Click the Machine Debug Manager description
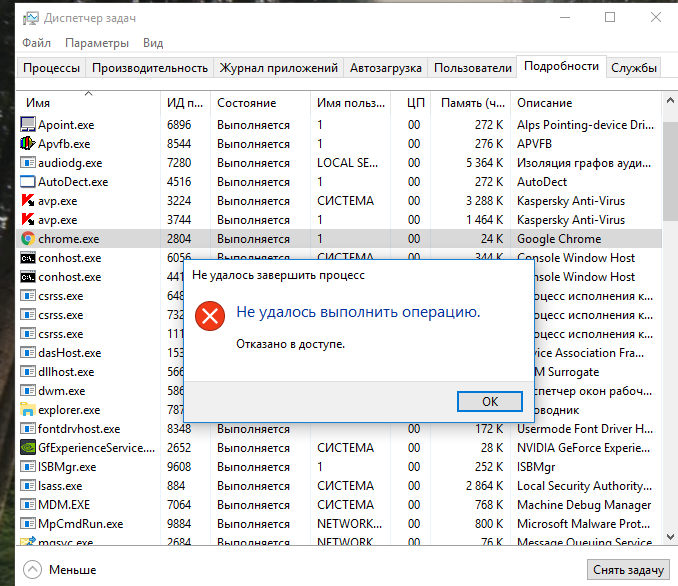 (584, 505)
